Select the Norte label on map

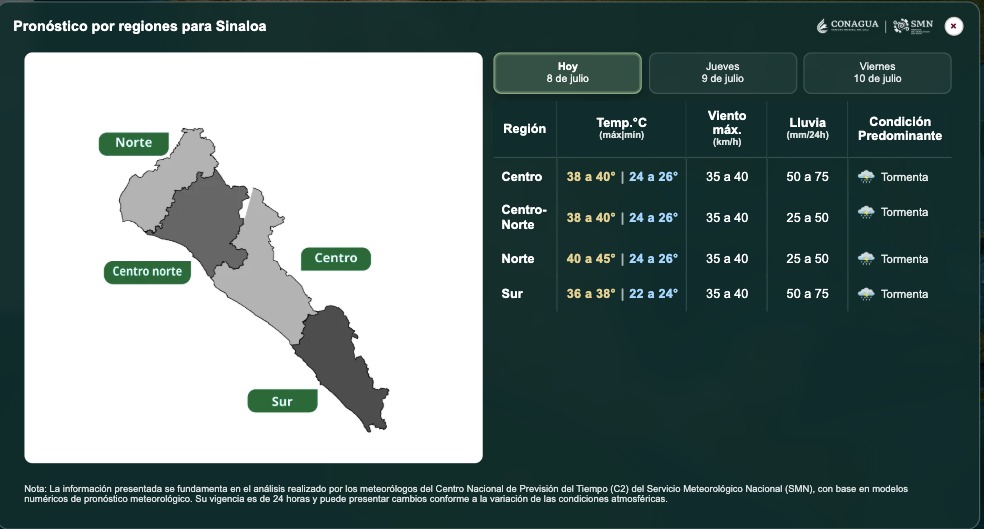(134, 143)
